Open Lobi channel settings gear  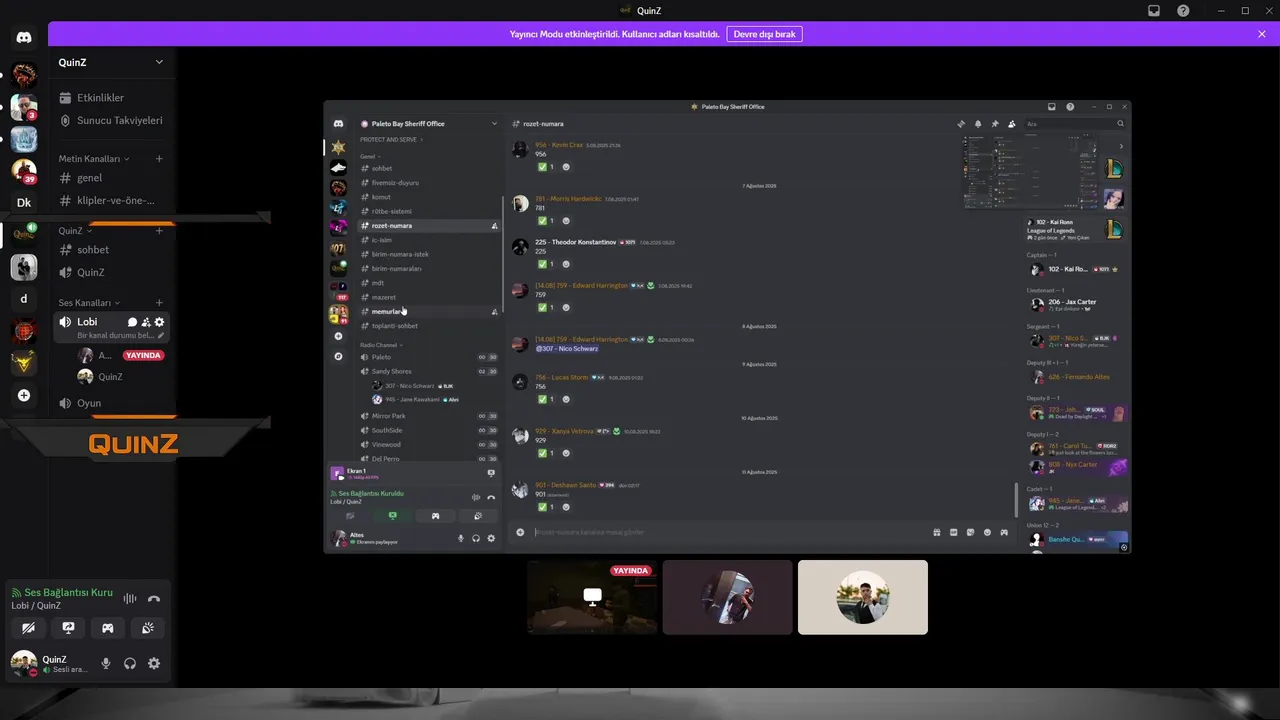point(159,322)
